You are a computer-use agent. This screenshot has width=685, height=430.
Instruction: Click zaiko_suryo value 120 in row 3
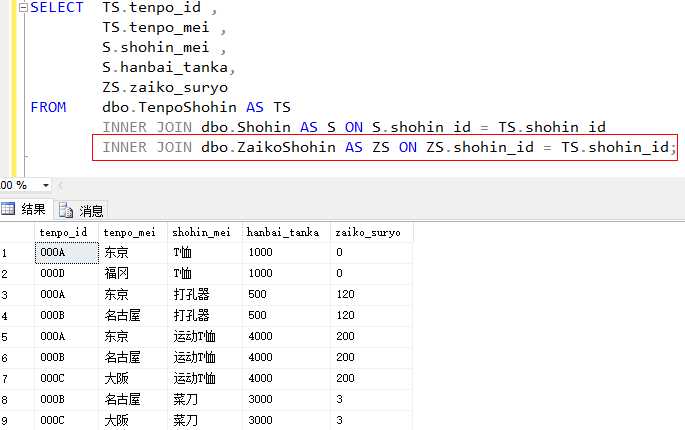[371, 295]
